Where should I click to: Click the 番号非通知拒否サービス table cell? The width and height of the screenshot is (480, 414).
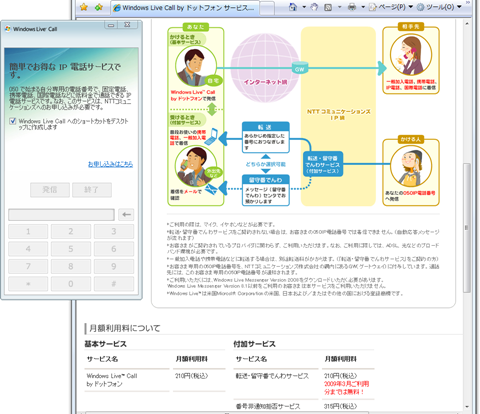(x=268, y=406)
